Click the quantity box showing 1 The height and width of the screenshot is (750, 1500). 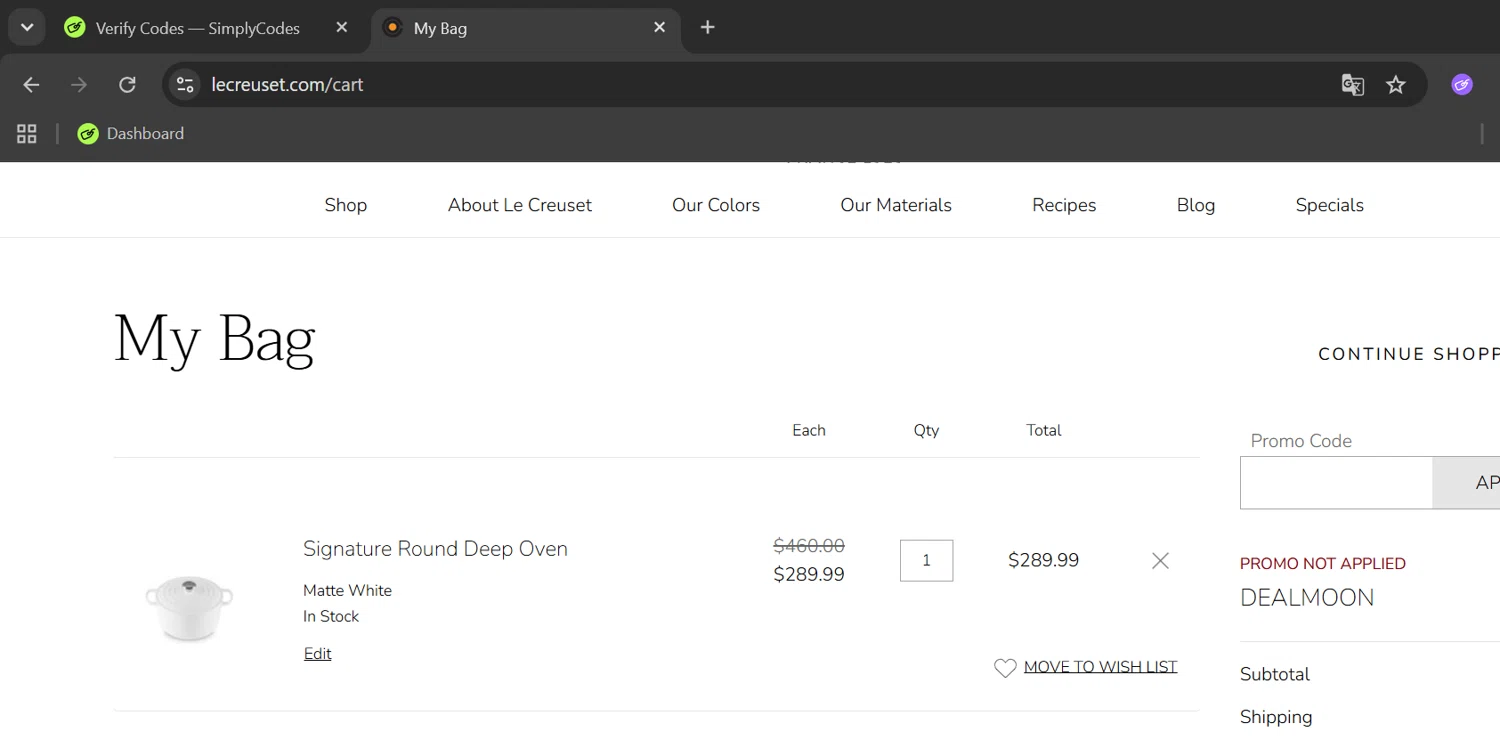click(x=926, y=561)
